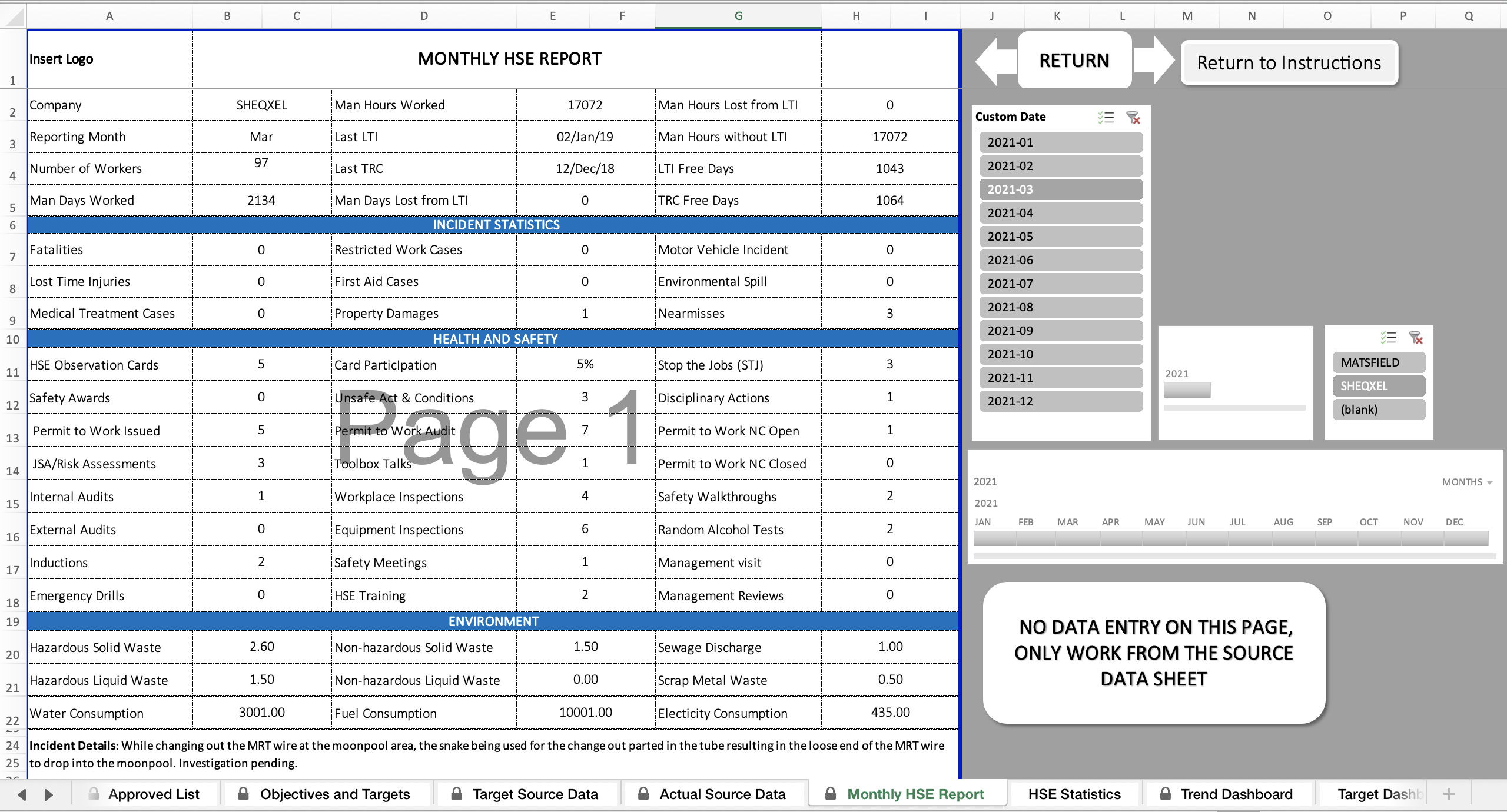Click Man Hours Worked value 17072

[585, 105]
